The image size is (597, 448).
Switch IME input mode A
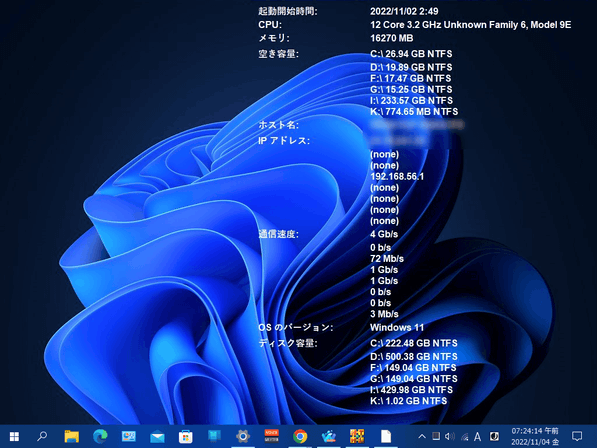point(477,437)
